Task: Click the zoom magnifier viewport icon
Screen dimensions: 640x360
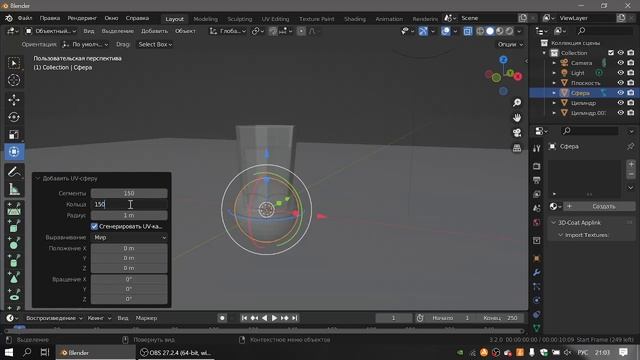Action: click(517, 103)
